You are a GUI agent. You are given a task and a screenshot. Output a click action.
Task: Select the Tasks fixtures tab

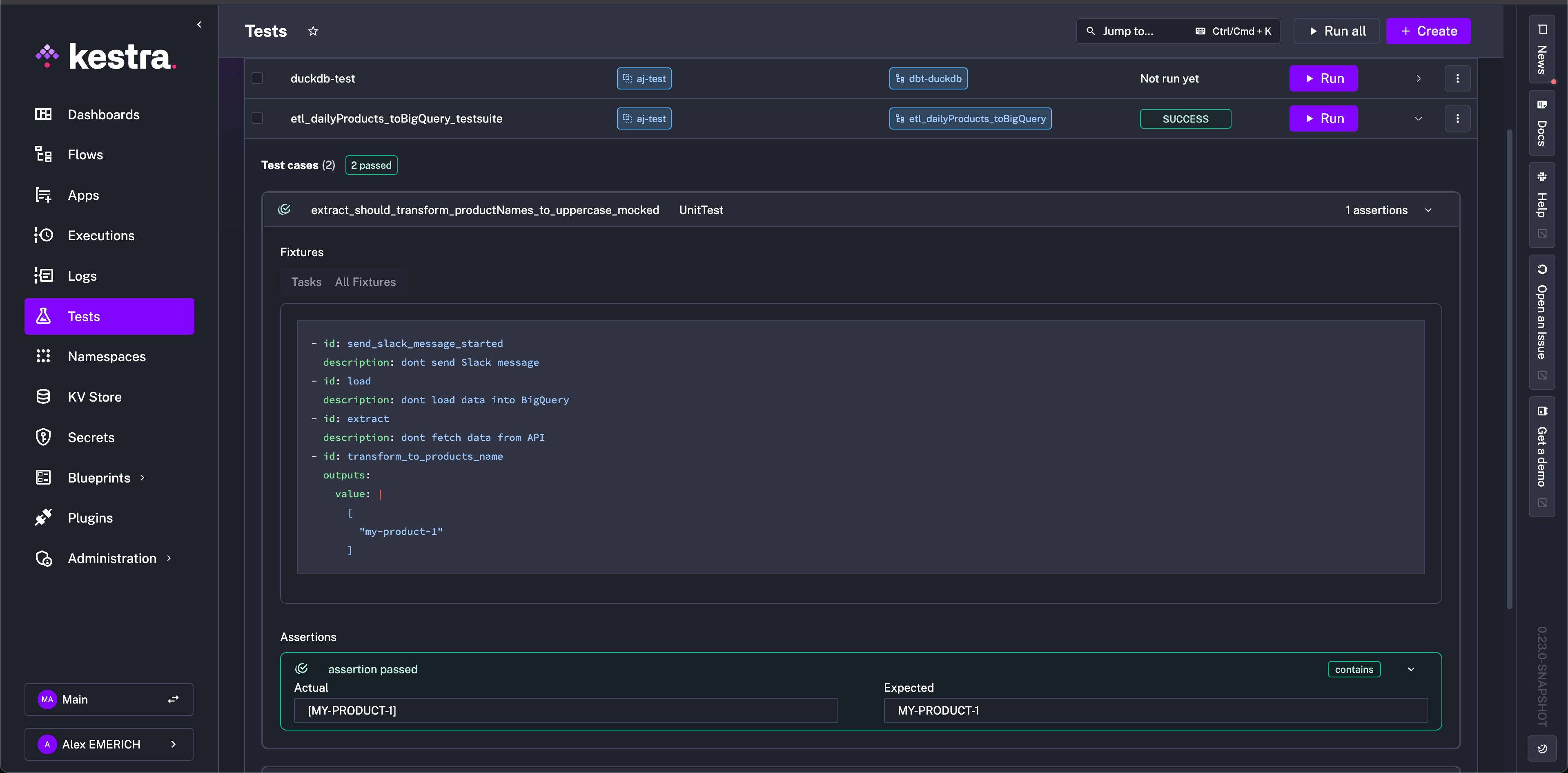coord(305,281)
